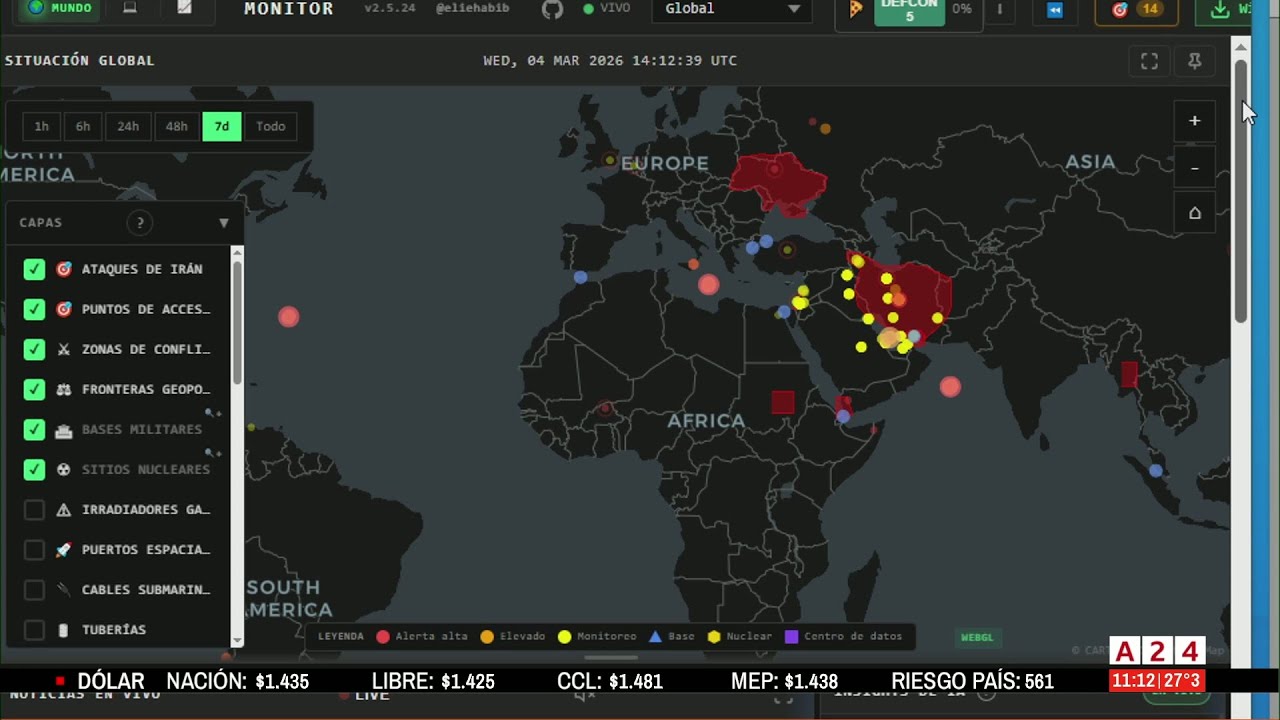Click the Irradiadores warning triangle icon
This screenshot has width=1280, height=720.
64,510
